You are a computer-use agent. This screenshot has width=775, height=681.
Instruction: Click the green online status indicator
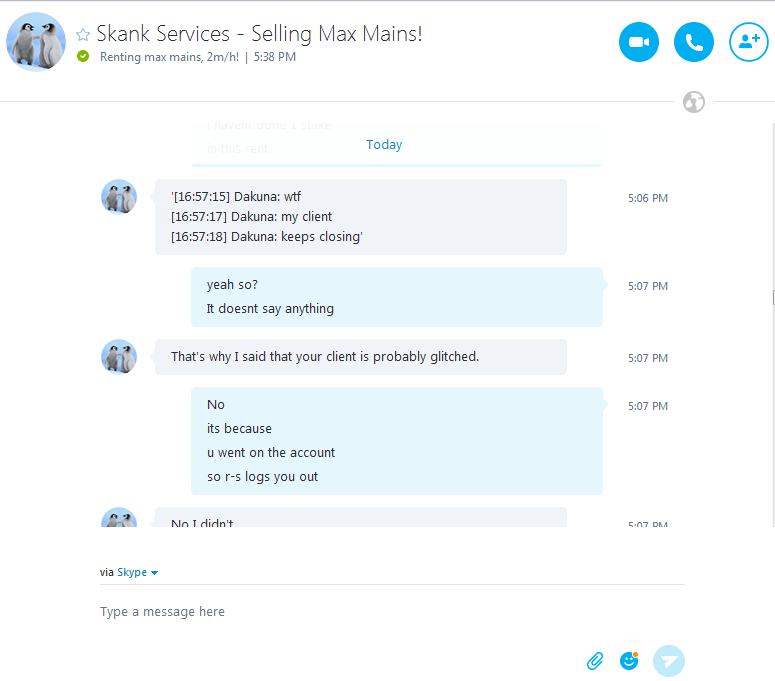coord(83,56)
